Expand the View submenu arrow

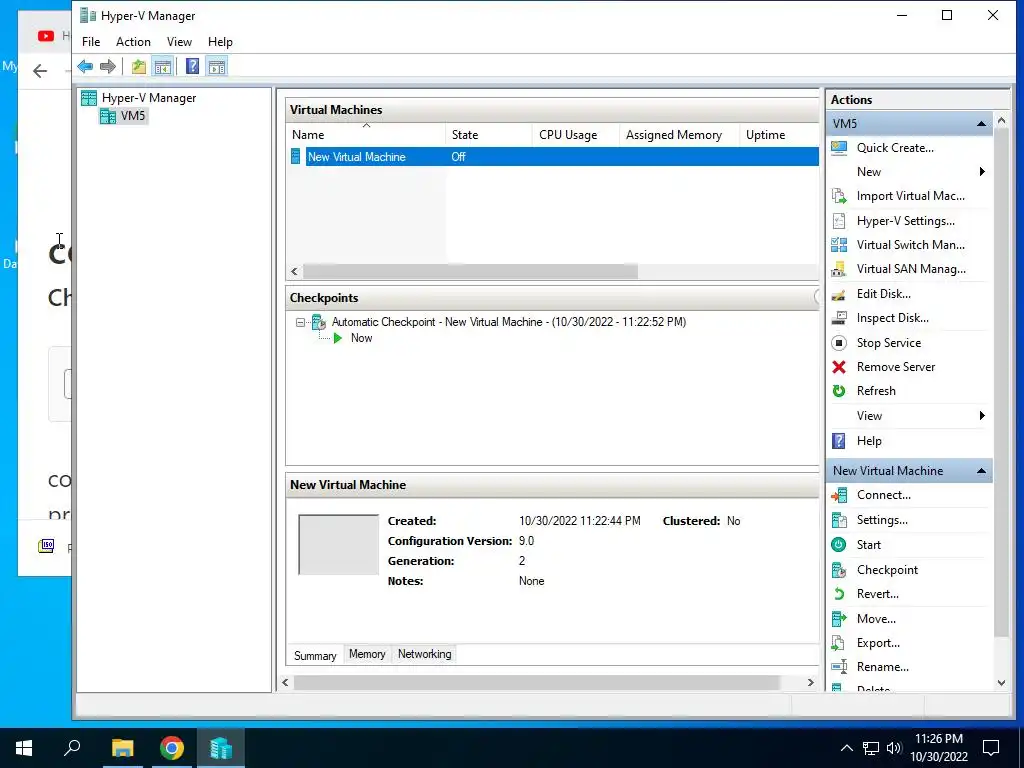982,416
